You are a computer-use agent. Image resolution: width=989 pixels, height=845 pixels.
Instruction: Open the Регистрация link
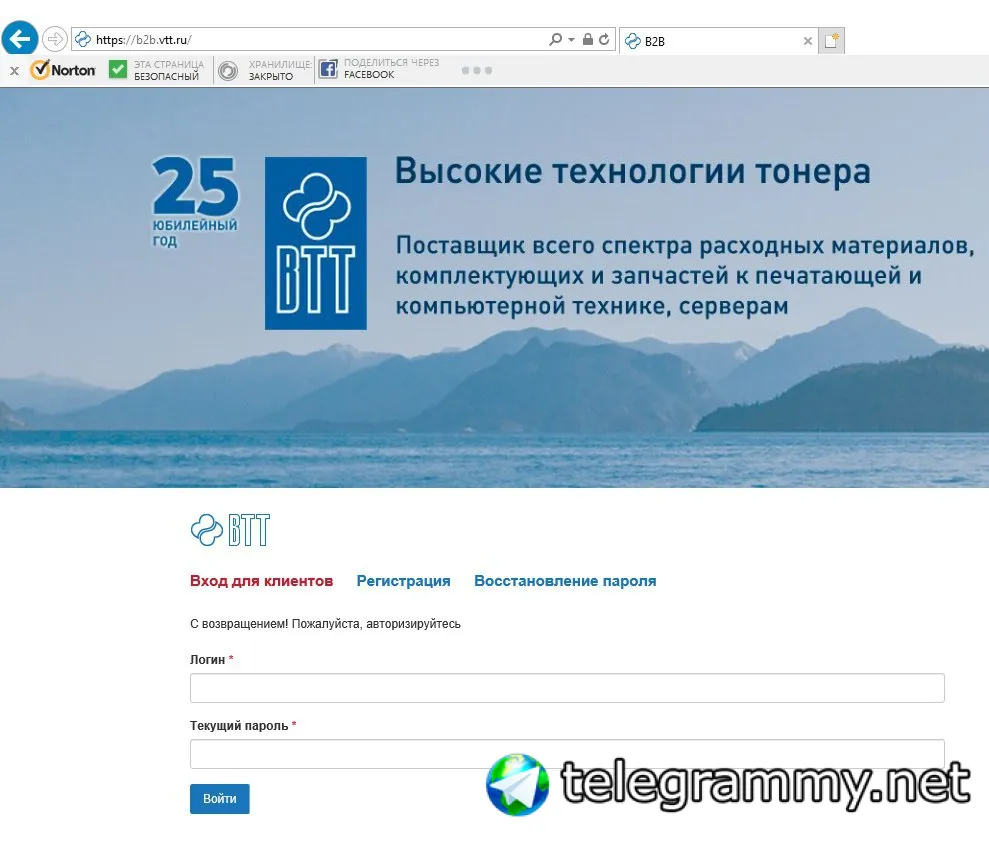[403, 581]
